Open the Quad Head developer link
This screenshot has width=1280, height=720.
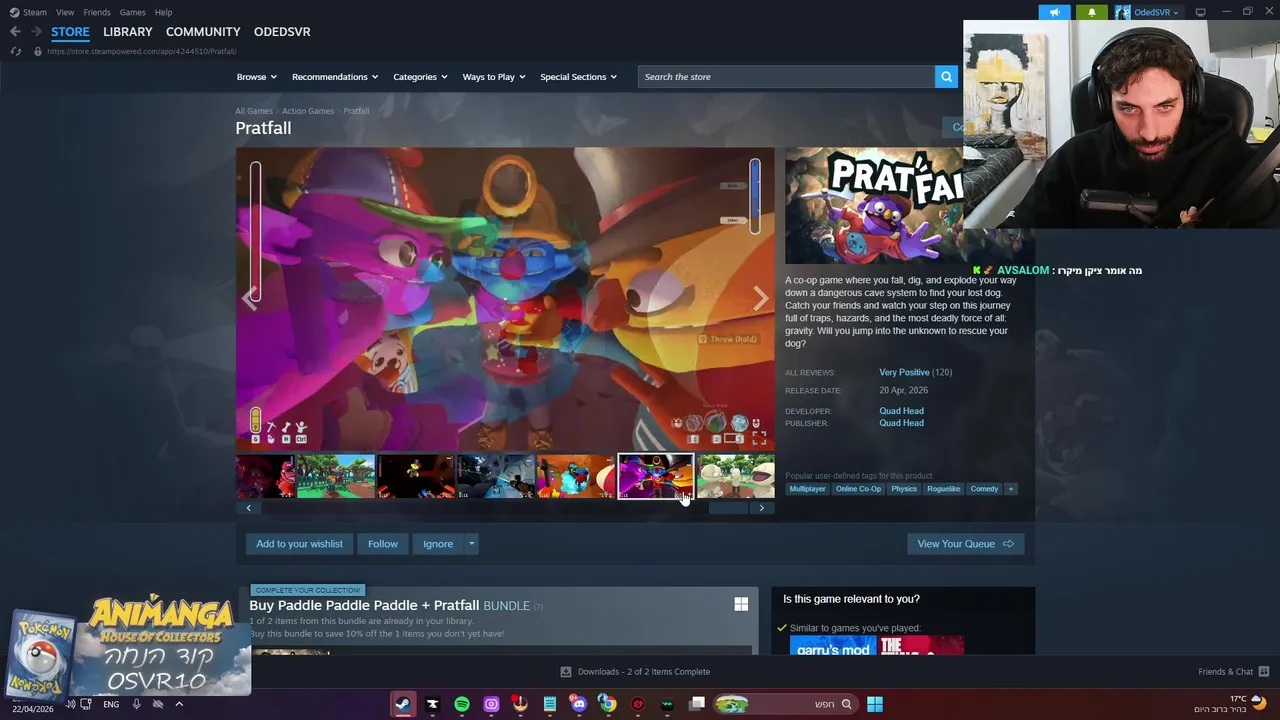pyautogui.click(x=901, y=411)
